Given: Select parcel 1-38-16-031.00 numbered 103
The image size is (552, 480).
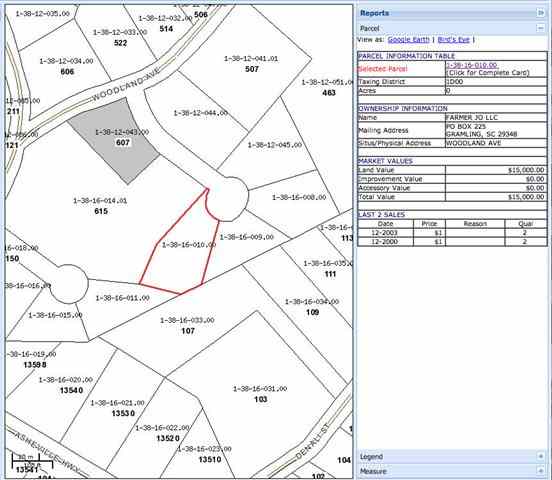Looking at the screenshot, I should [x=261, y=394].
